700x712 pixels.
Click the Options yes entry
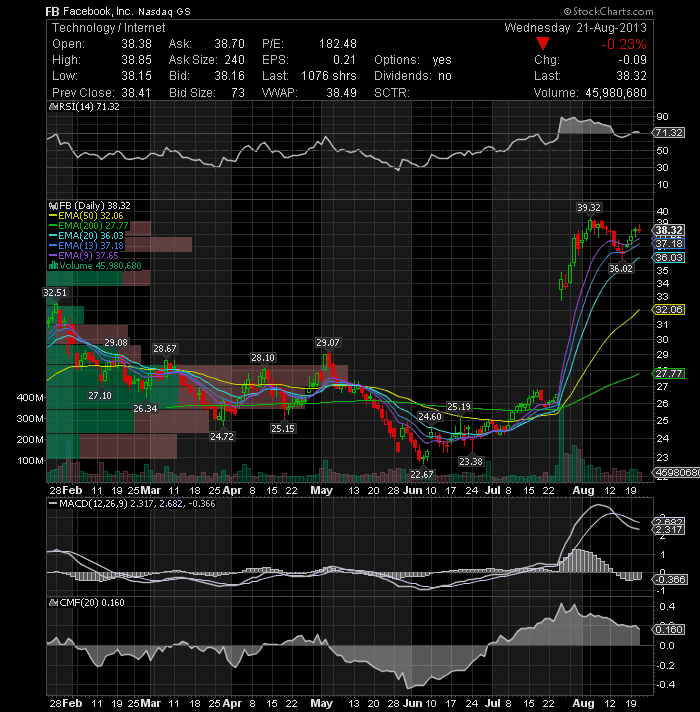click(413, 60)
